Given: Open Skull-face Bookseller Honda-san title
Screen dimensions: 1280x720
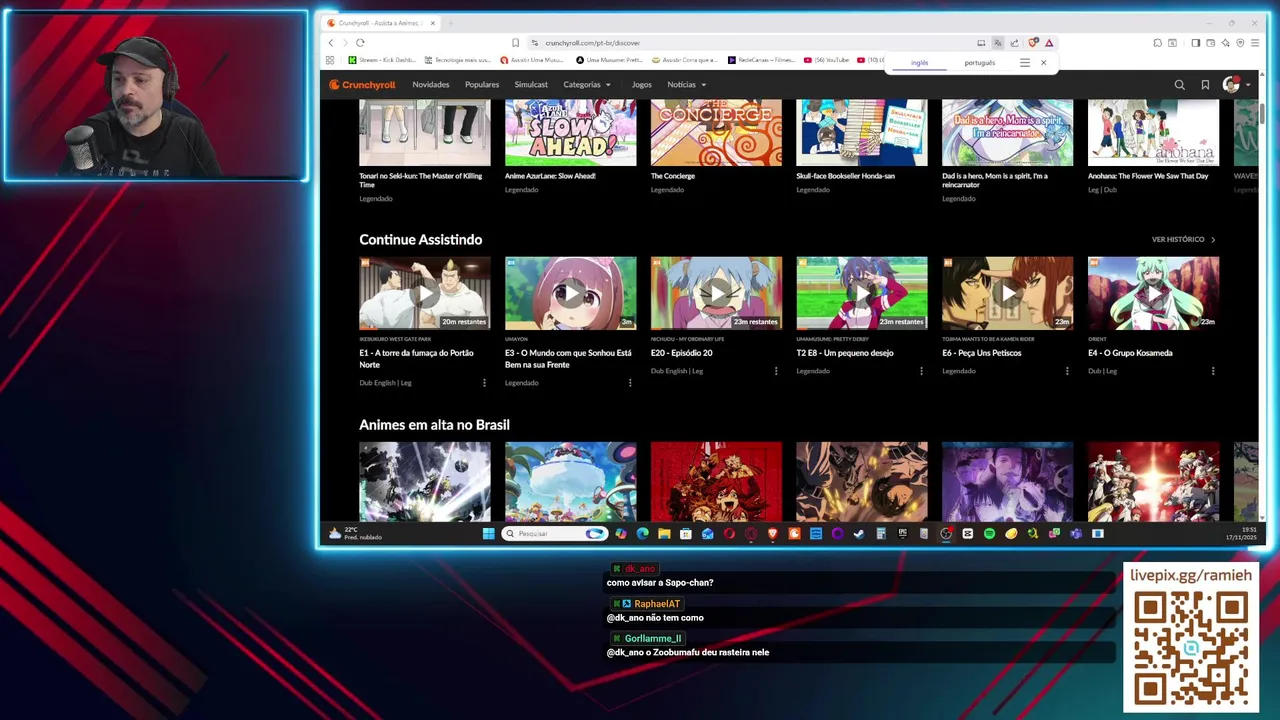Looking at the screenshot, I should [845, 176].
